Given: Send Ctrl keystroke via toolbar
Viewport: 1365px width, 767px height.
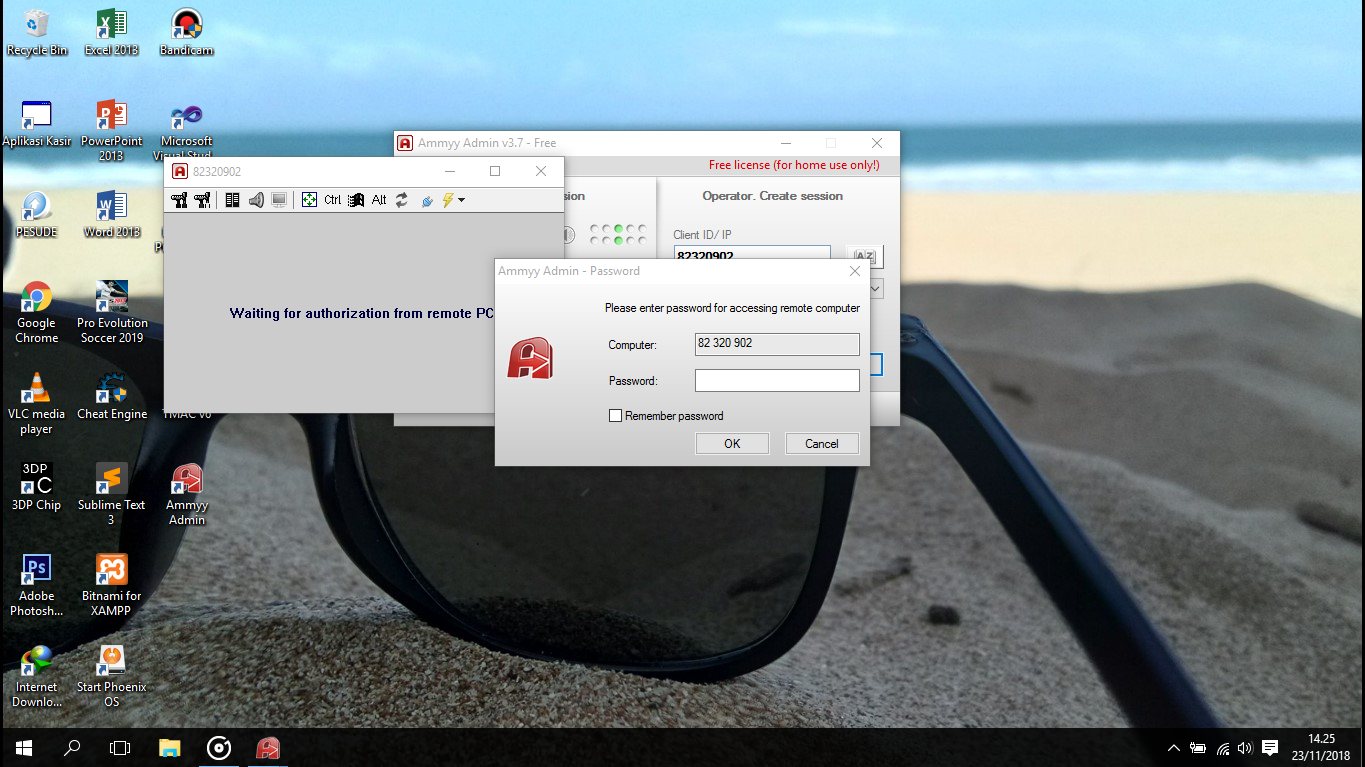Looking at the screenshot, I should coord(332,200).
